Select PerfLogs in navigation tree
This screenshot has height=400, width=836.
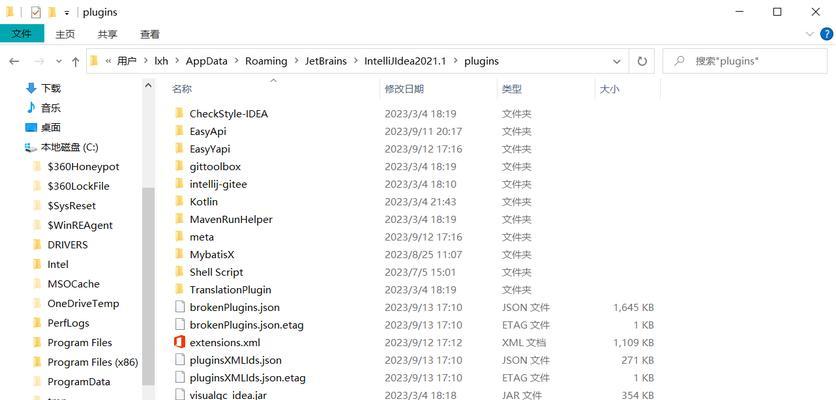(68, 323)
